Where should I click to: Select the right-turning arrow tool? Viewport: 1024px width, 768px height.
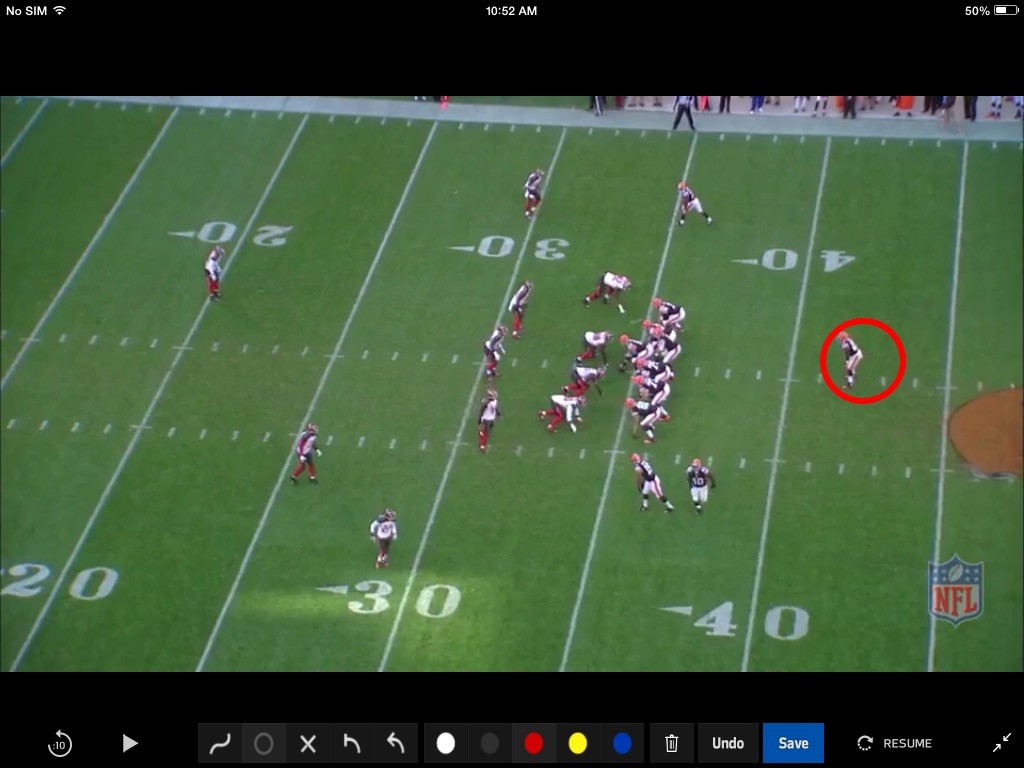pyautogui.click(x=351, y=743)
